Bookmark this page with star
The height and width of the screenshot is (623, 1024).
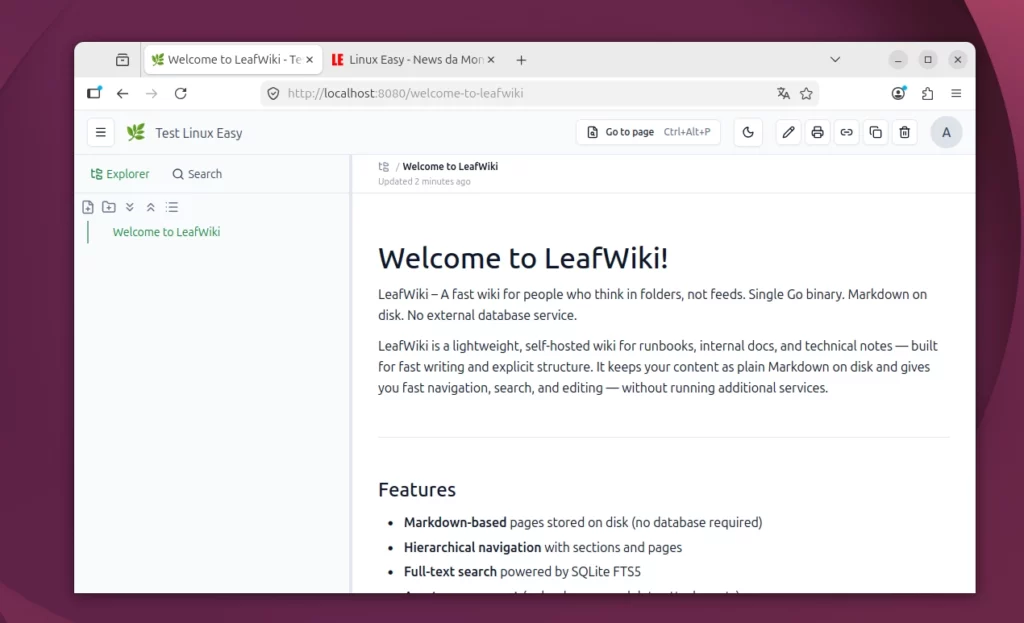coord(807,93)
